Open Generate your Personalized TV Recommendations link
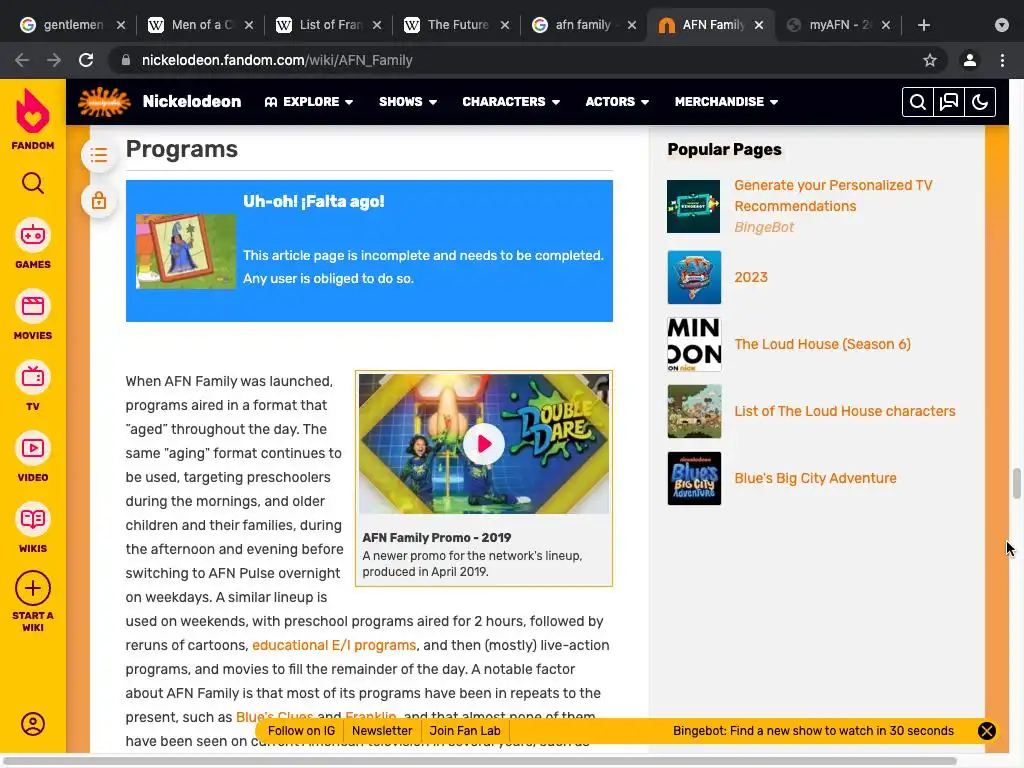This screenshot has width=1024, height=768. pyautogui.click(x=833, y=196)
